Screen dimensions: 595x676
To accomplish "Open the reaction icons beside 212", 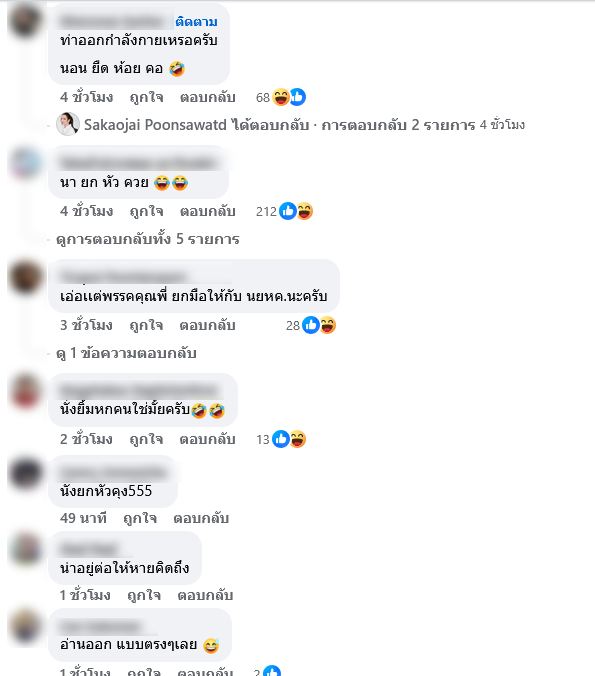I will click(296, 211).
